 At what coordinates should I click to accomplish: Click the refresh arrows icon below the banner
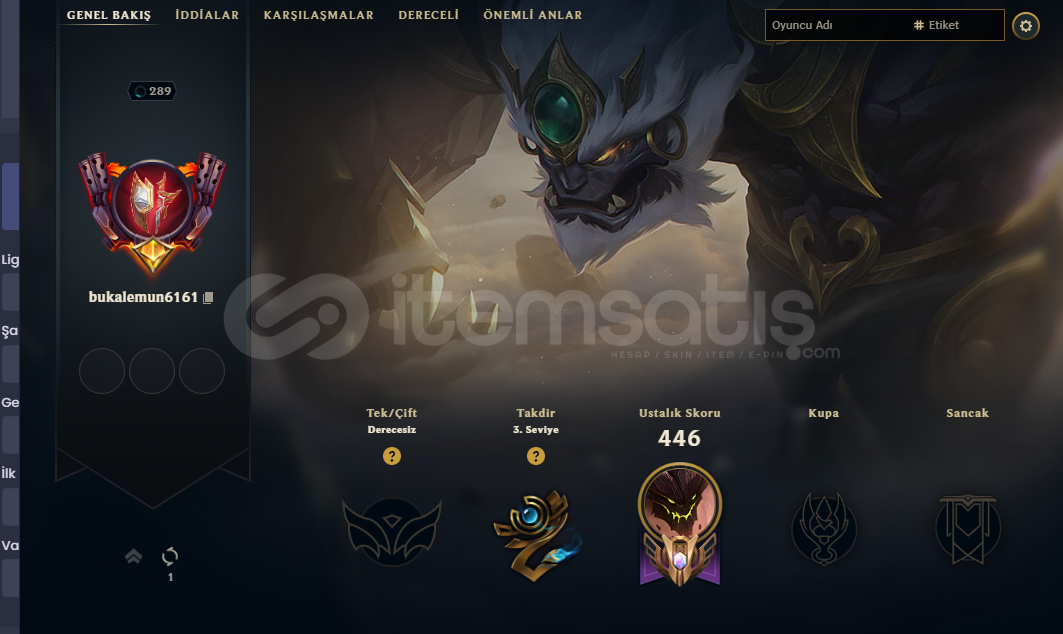[x=170, y=557]
